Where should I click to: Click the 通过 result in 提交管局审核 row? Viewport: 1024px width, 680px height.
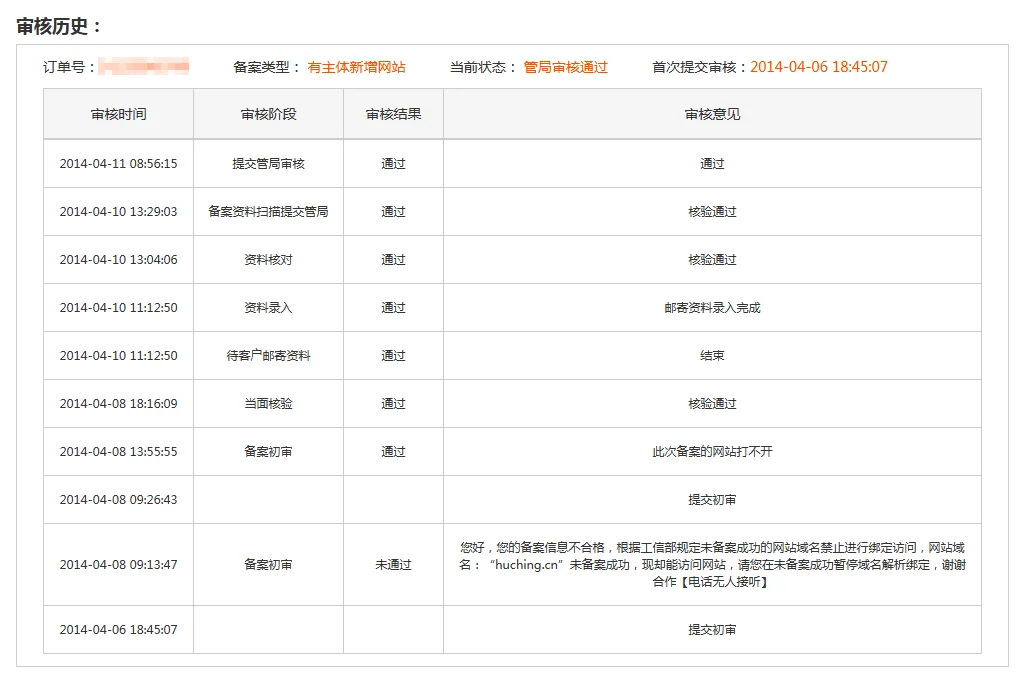(393, 164)
